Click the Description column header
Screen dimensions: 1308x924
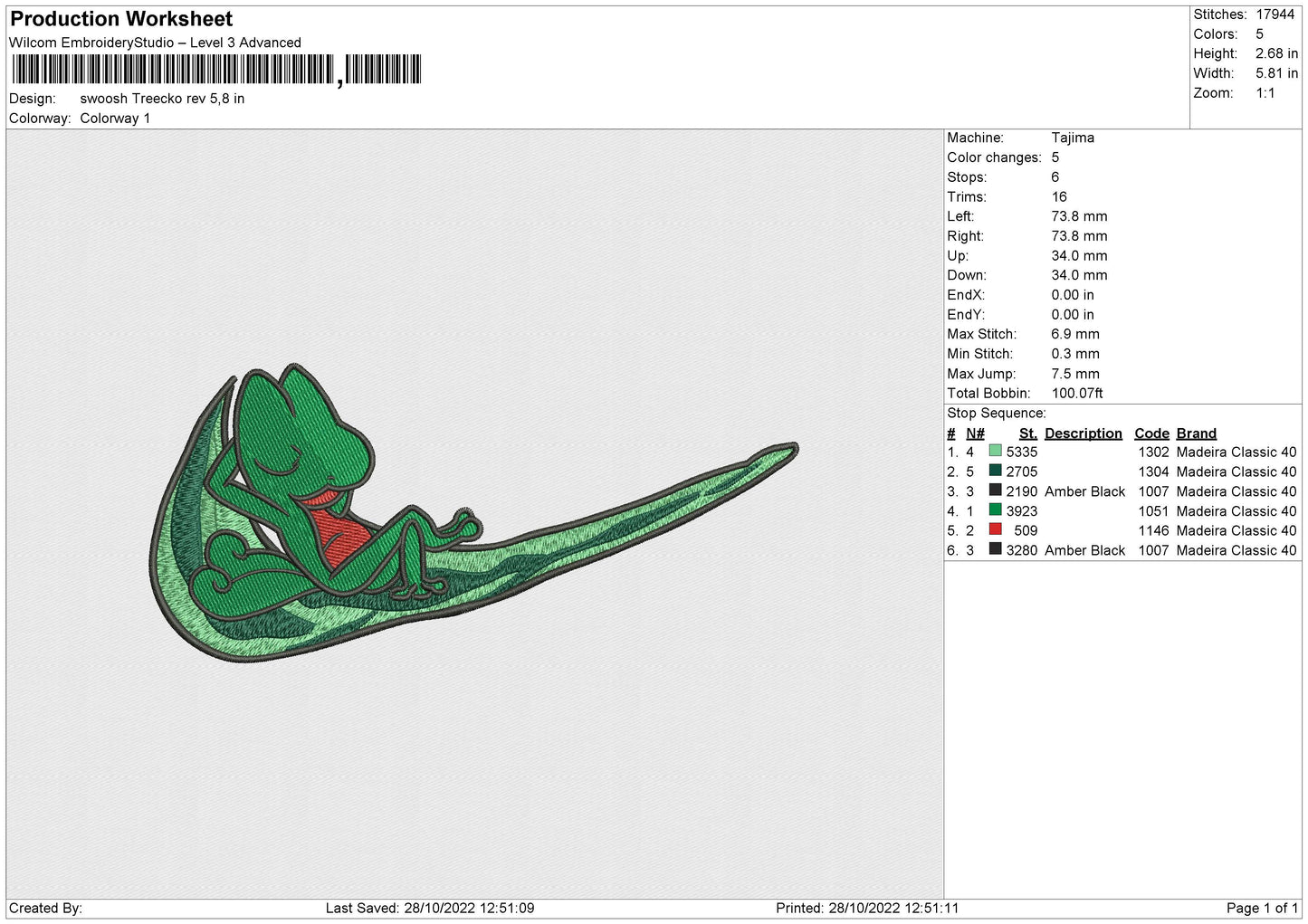click(x=1083, y=433)
